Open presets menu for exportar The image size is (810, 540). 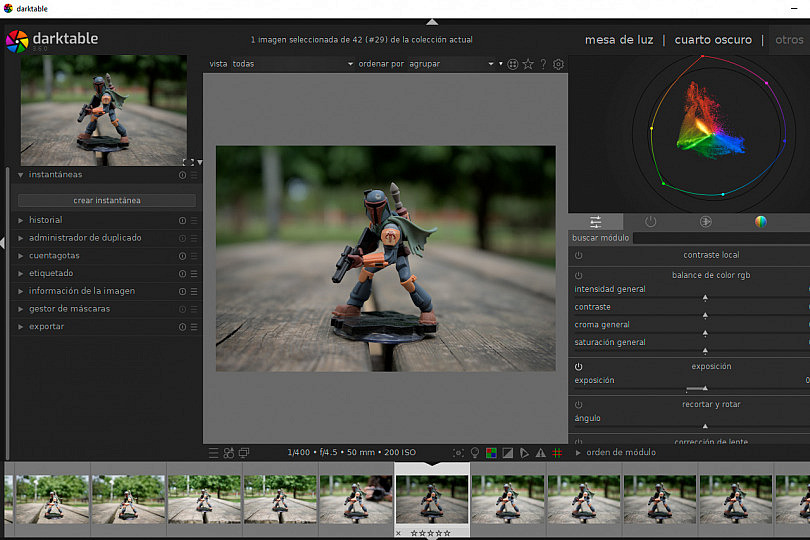pos(194,327)
